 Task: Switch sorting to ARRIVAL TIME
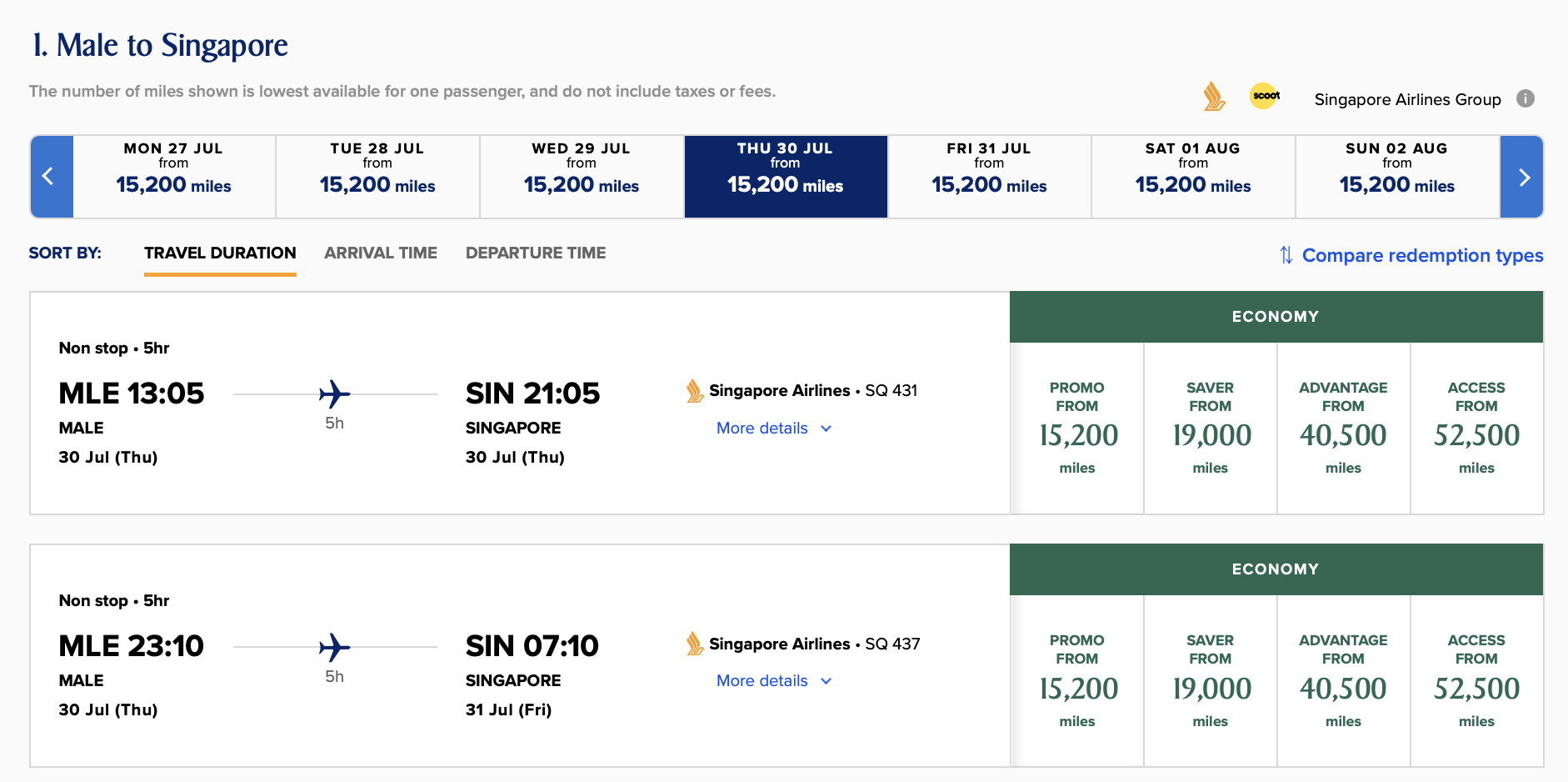[x=381, y=253]
